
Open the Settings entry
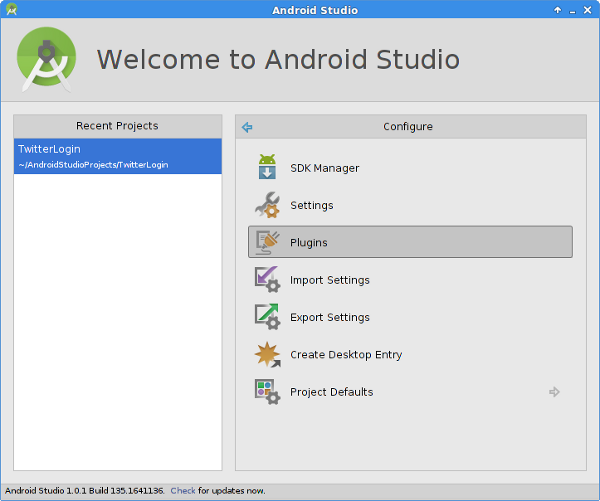(410, 205)
